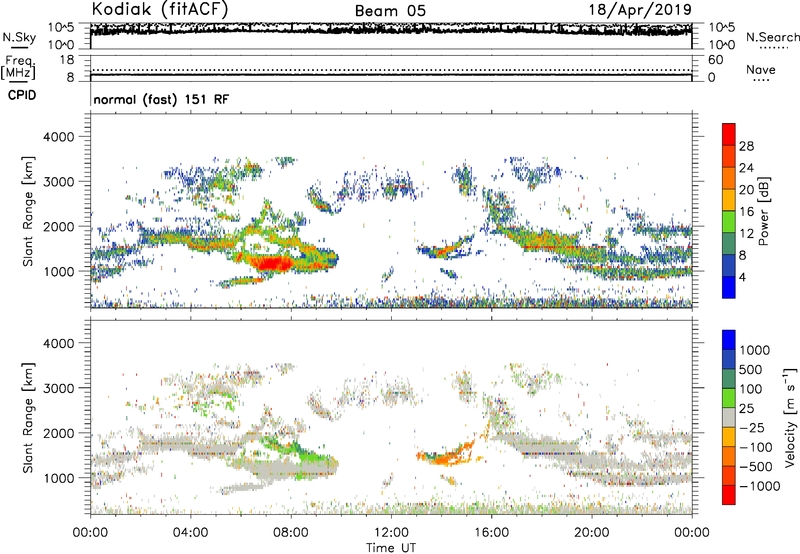Click the noise trace in N.Sky panel
This screenshot has height=554, width=800.
[391, 29]
